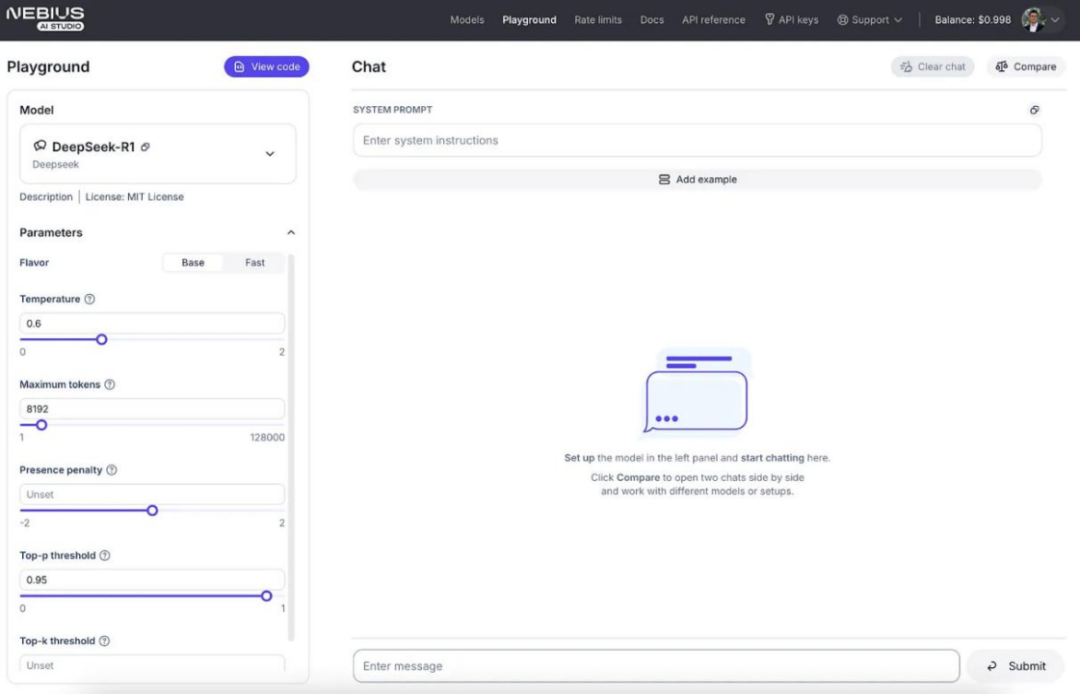
Task: Collapse the Parameters section
Action: 291,233
